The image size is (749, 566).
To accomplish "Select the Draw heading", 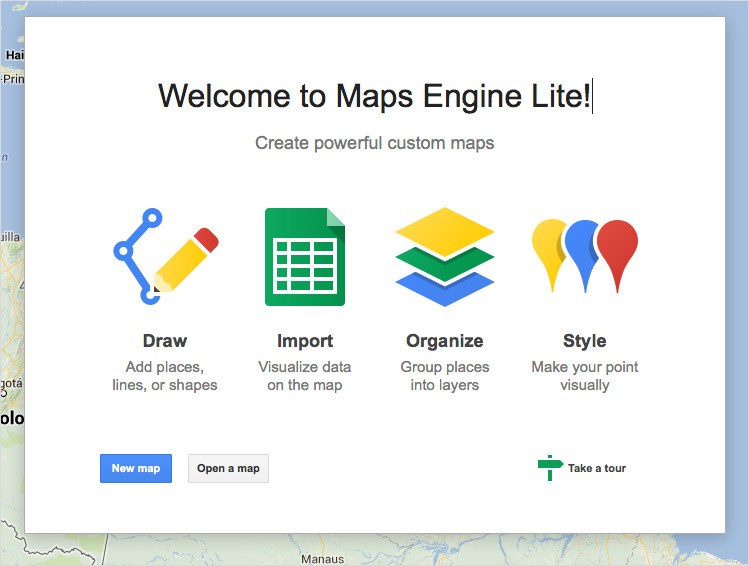I will click(x=165, y=341).
